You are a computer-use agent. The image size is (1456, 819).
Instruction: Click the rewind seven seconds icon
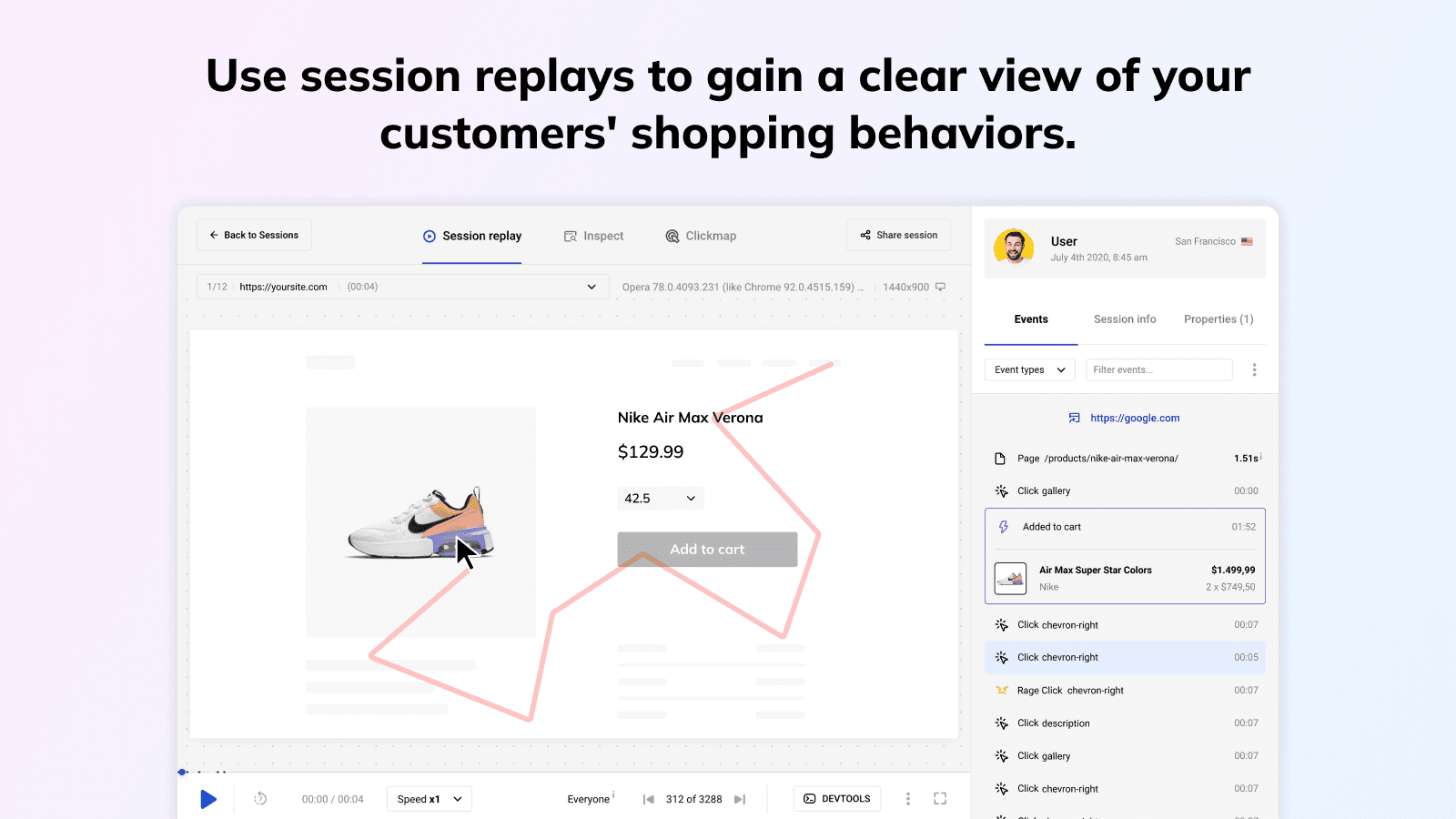pos(260,799)
